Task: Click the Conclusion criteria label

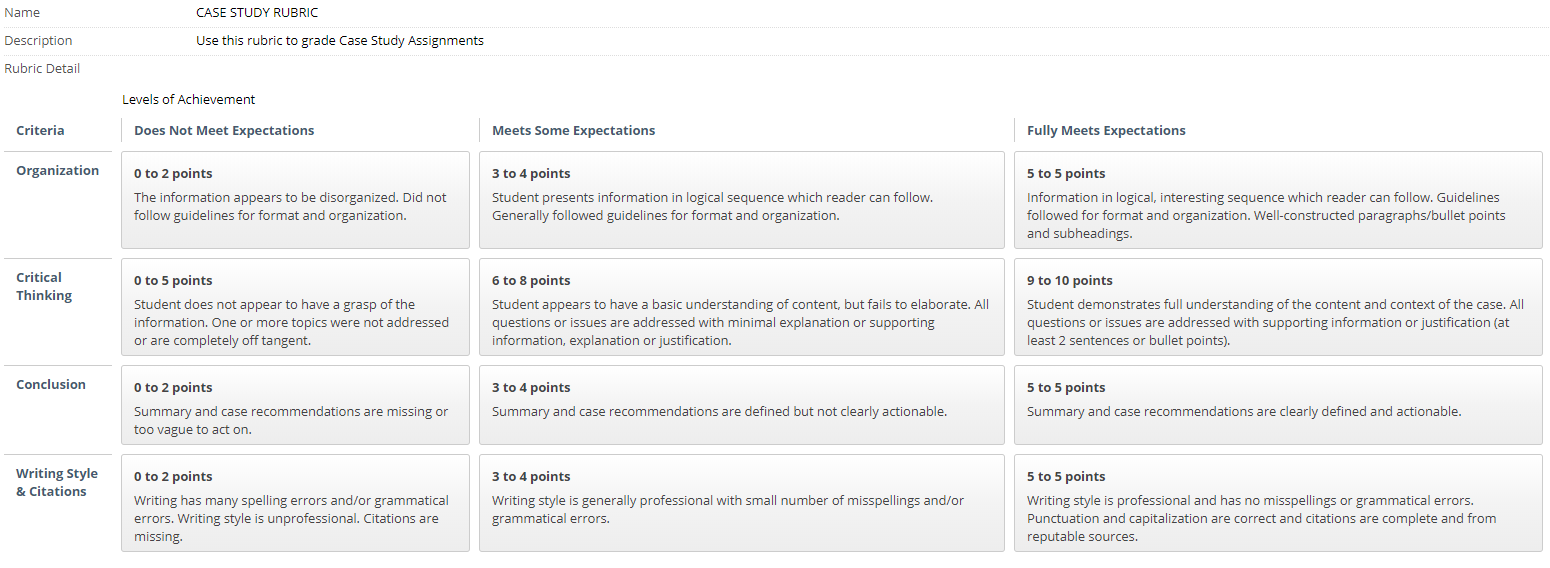Action: 51,385
